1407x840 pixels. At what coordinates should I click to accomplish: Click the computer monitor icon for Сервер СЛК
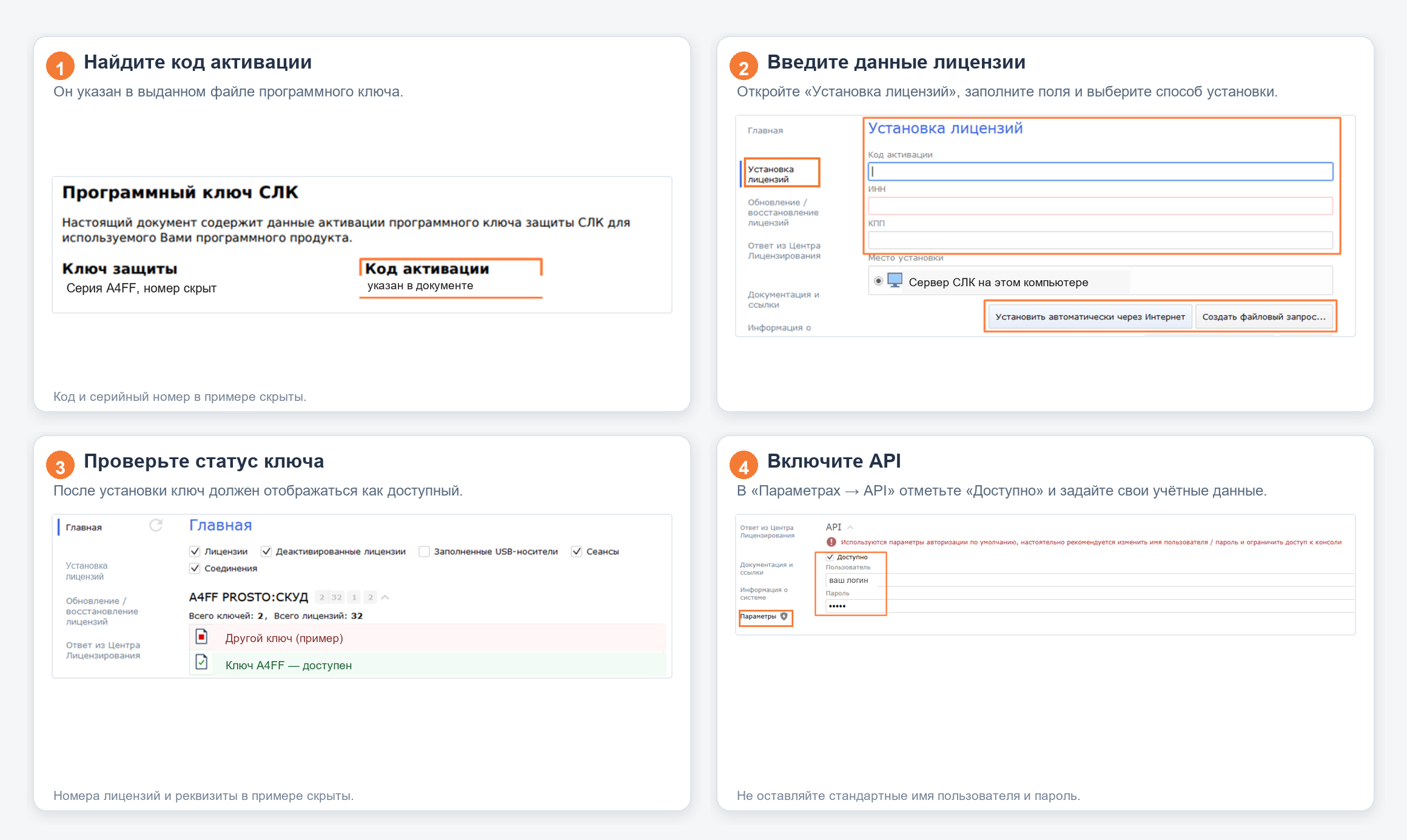[895, 281]
